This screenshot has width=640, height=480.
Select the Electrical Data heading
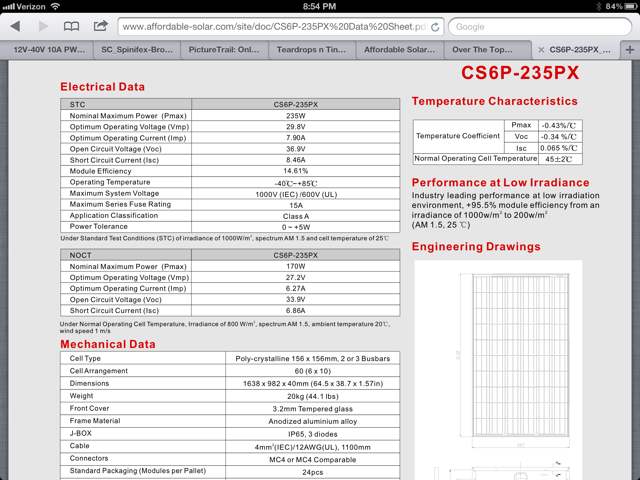click(102, 87)
